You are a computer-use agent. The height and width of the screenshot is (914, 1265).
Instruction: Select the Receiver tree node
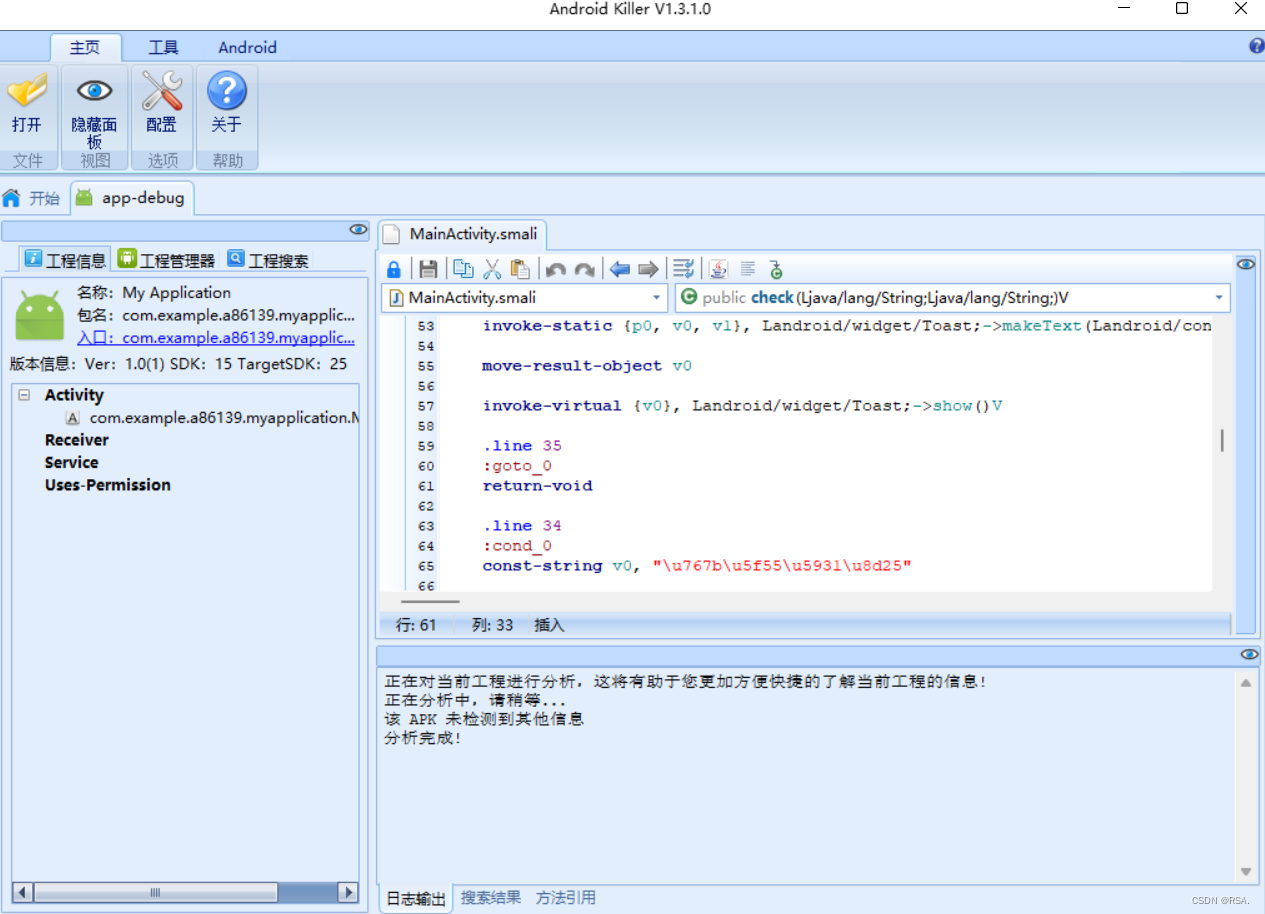pyautogui.click(x=77, y=440)
